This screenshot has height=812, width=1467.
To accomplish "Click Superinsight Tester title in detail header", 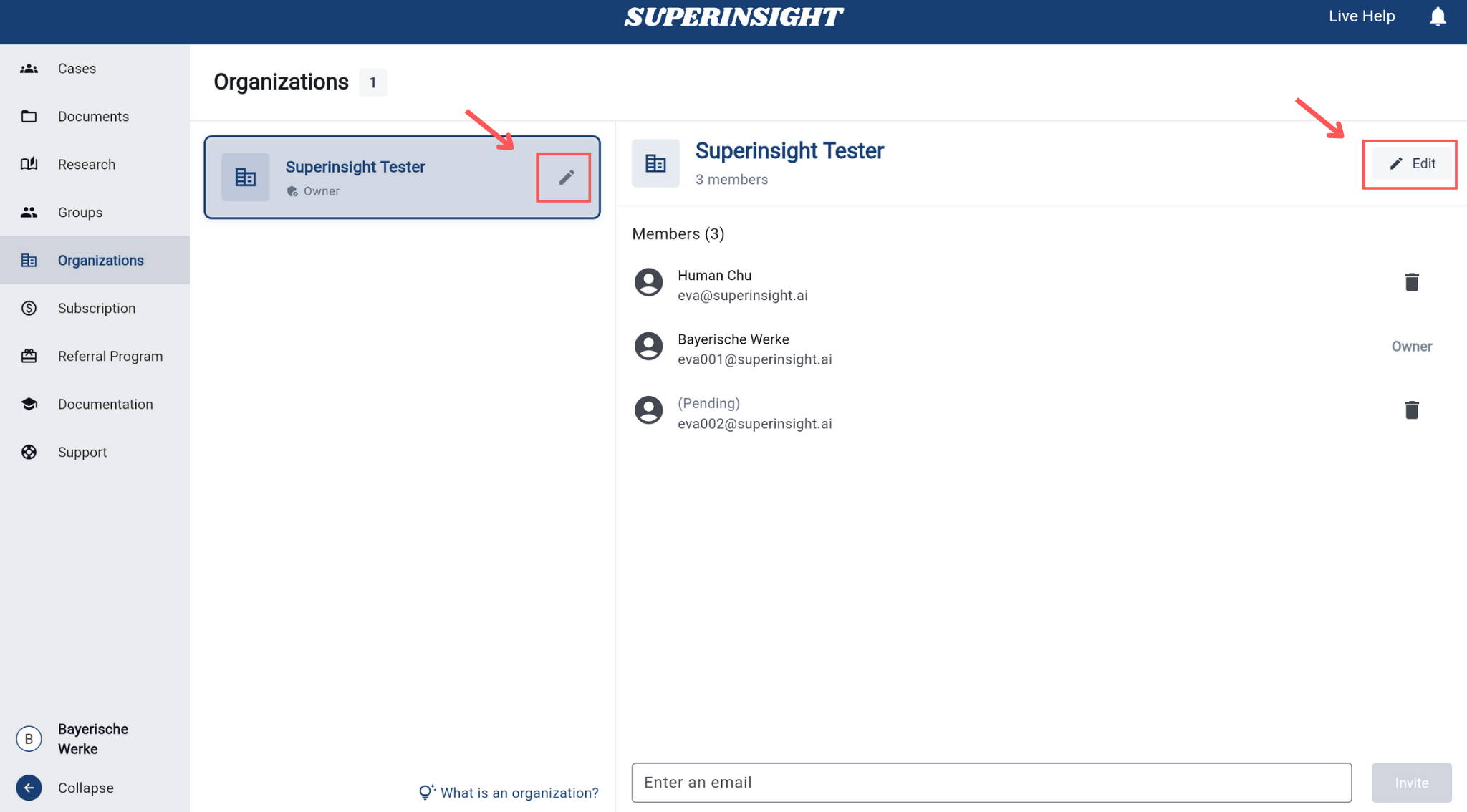I will (x=789, y=151).
